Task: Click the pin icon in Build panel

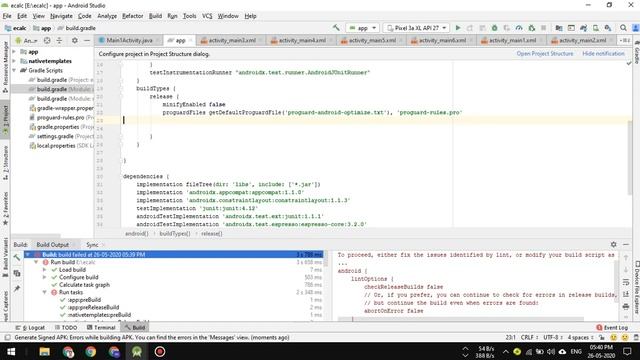Action: [17, 289]
